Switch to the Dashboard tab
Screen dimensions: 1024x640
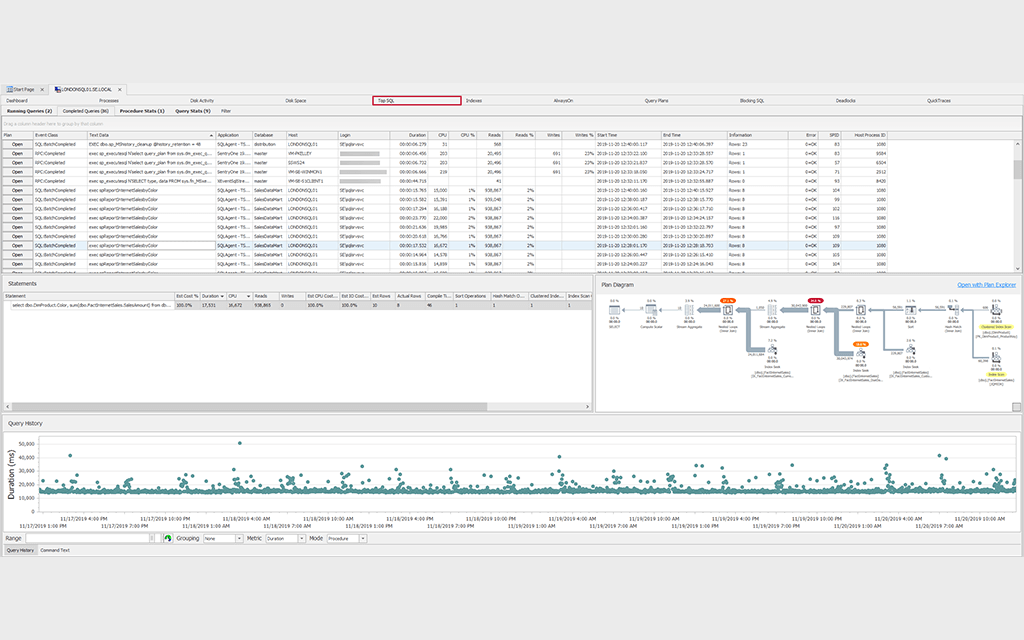(18, 100)
